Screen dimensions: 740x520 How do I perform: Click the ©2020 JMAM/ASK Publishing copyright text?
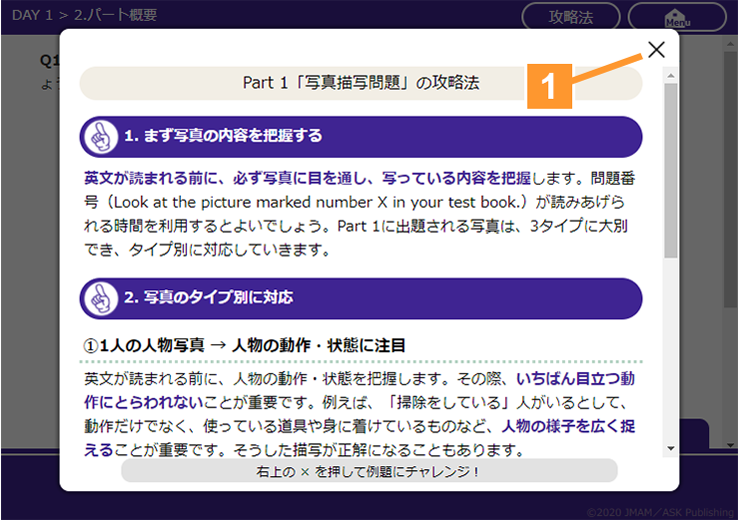(x=659, y=511)
